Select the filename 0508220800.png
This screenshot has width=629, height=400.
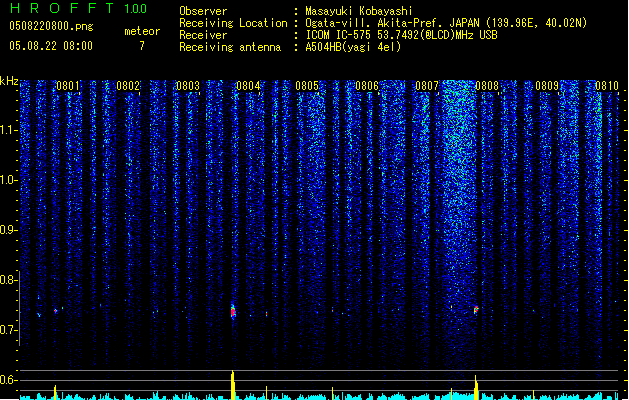point(51,27)
